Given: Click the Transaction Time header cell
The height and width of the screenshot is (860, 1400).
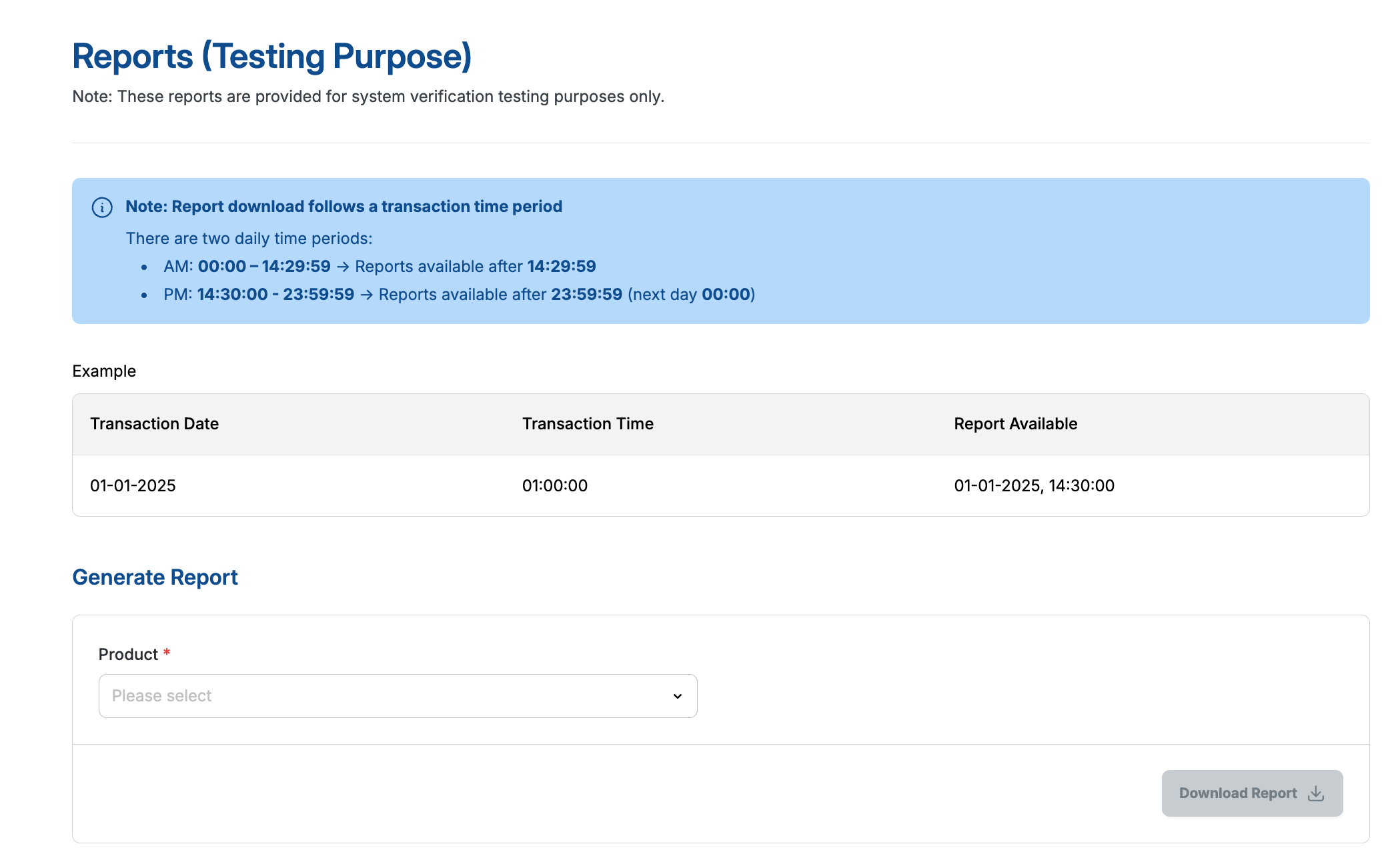Looking at the screenshot, I should click(x=588, y=424).
